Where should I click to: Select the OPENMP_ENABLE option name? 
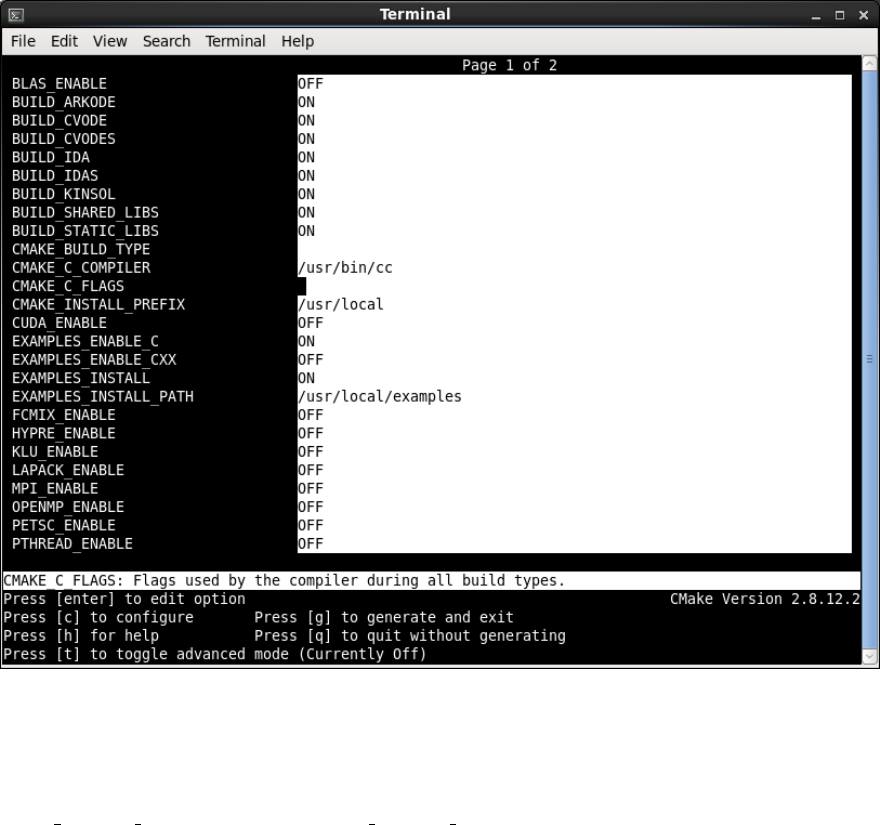(x=68, y=507)
